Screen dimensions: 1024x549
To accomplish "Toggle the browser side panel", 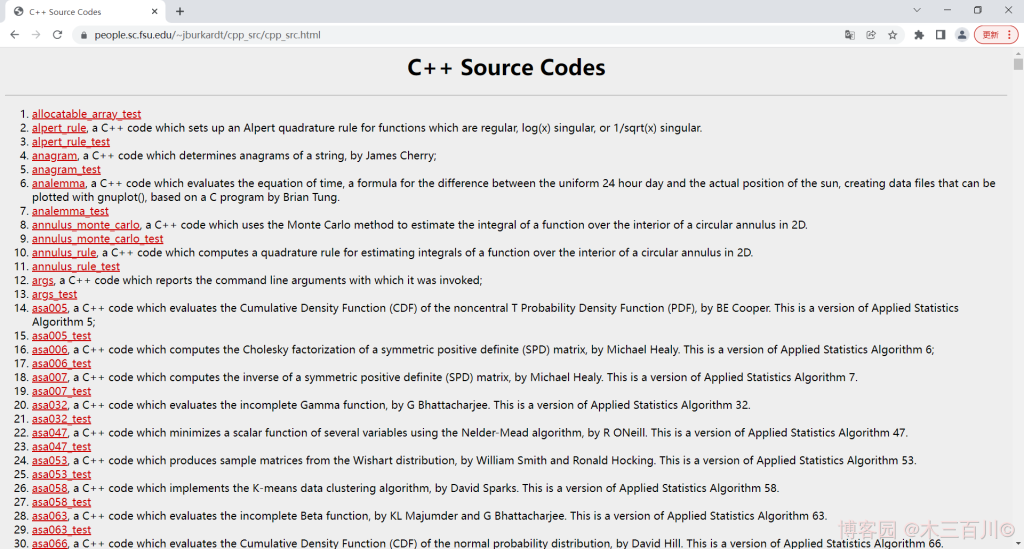I will pos(940,35).
